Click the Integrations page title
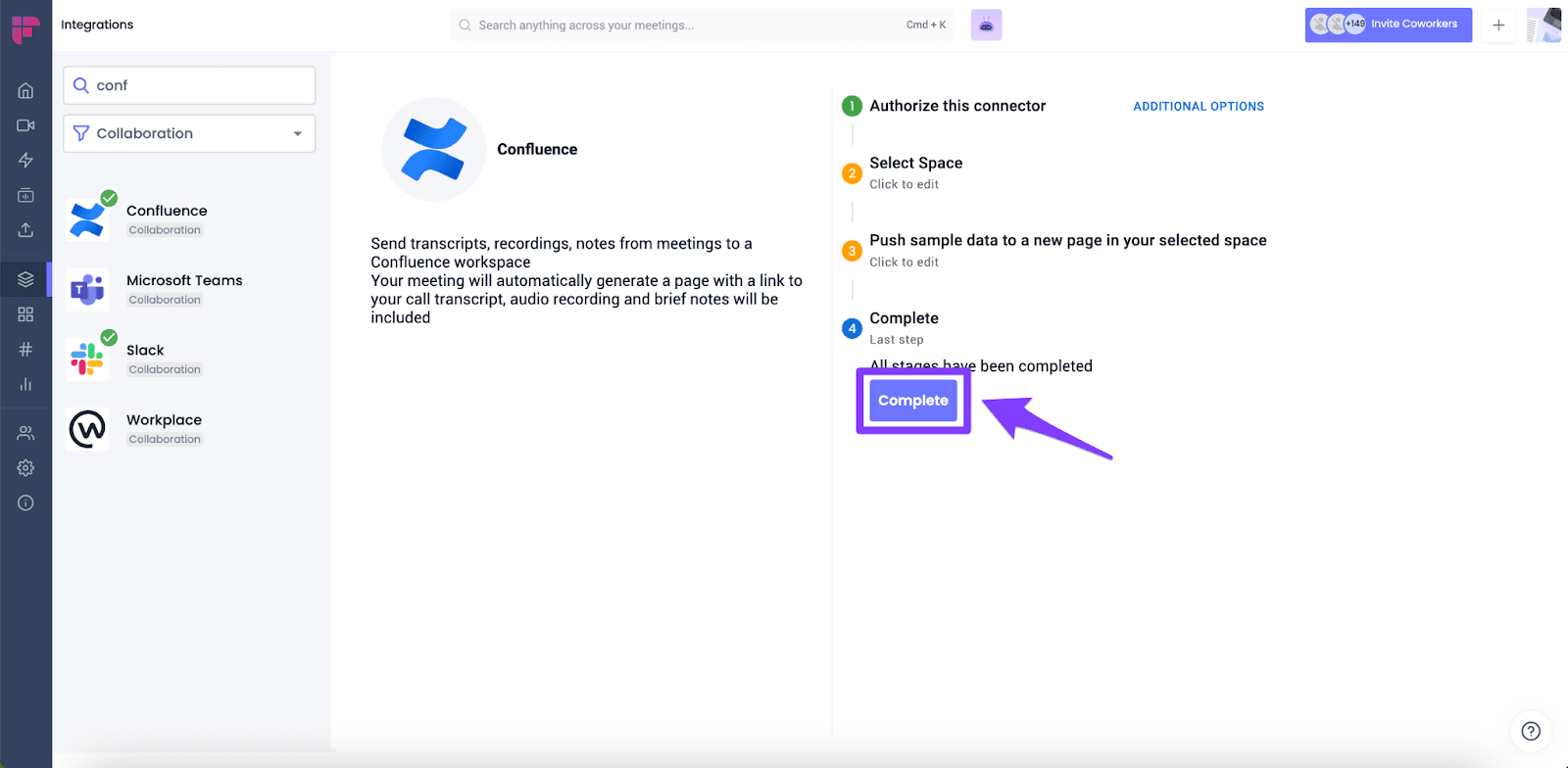The width and height of the screenshot is (1568, 768). click(x=97, y=24)
